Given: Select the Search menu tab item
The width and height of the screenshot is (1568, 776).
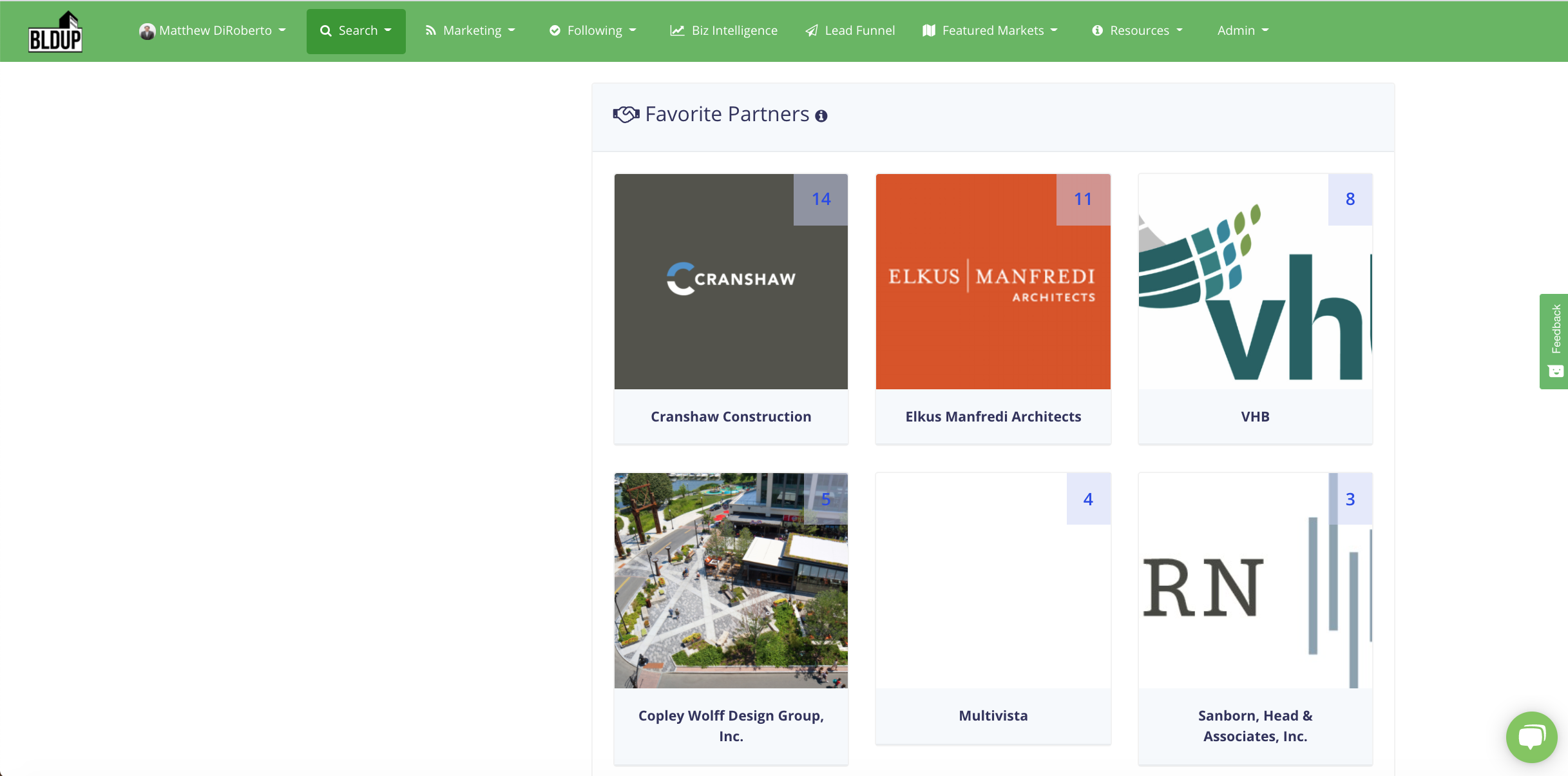Looking at the screenshot, I should click(356, 30).
